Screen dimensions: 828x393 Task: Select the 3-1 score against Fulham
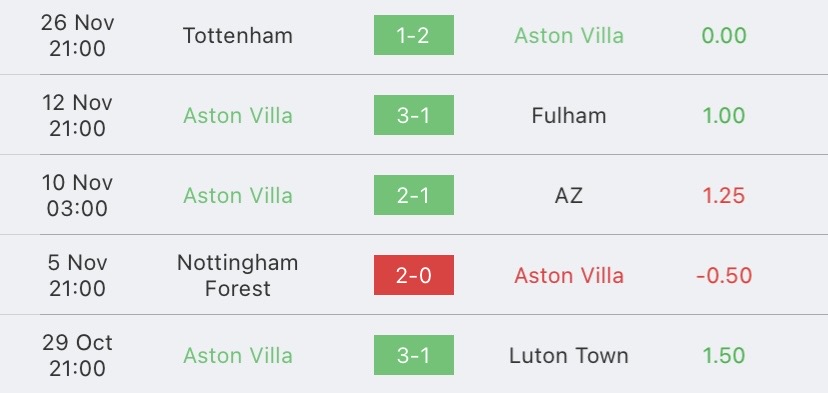tap(413, 115)
